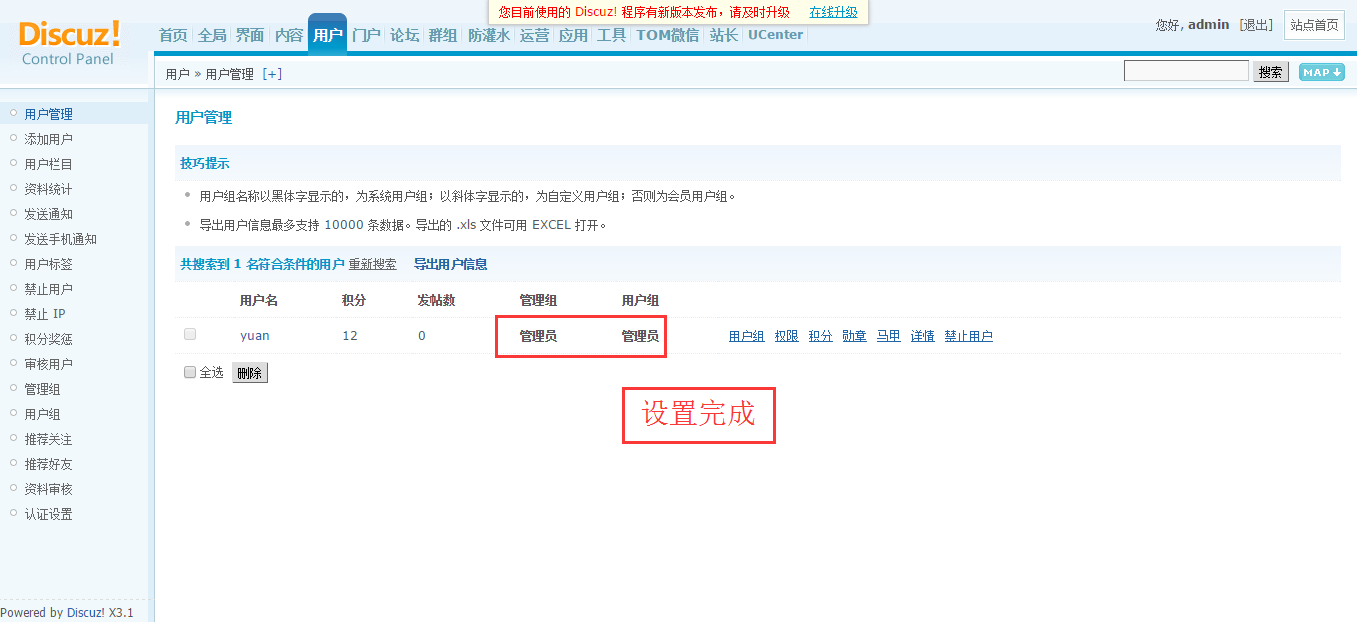Click the Discuz! Control Panel logo
Viewport: 1357px width, 622px height.
click(x=68, y=43)
